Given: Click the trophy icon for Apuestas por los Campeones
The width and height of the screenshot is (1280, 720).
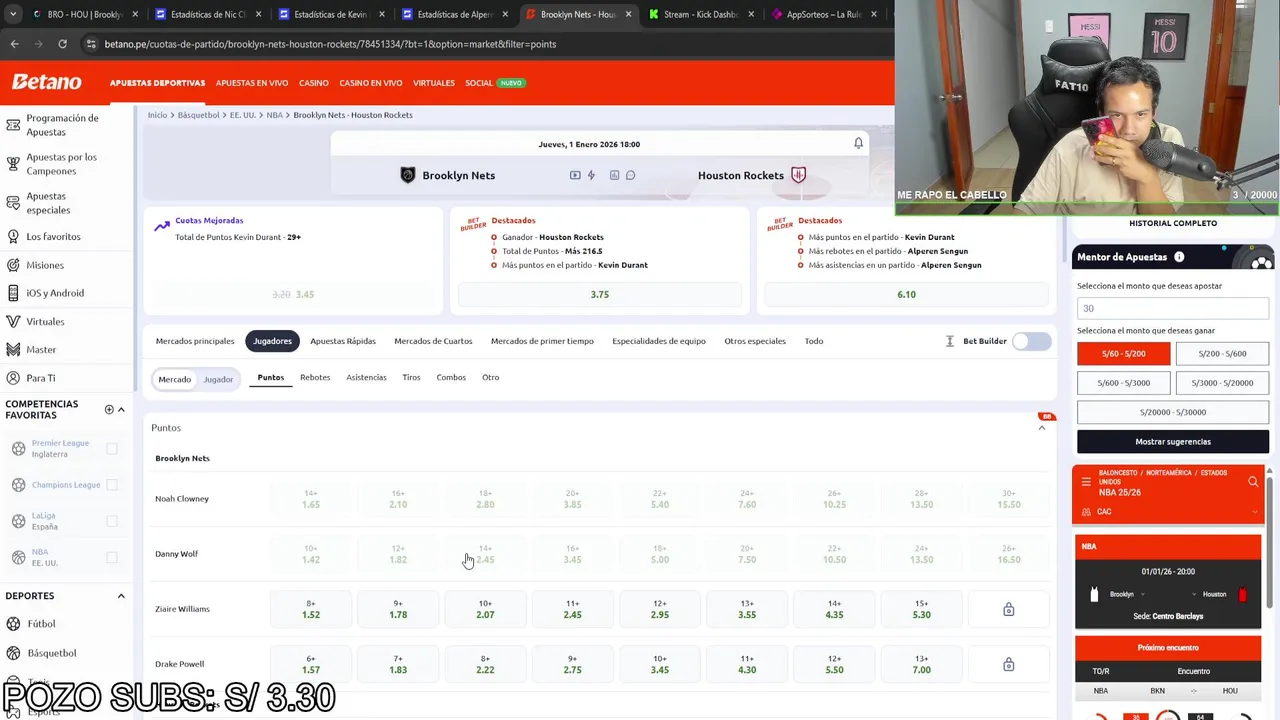Looking at the screenshot, I should [13, 164].
